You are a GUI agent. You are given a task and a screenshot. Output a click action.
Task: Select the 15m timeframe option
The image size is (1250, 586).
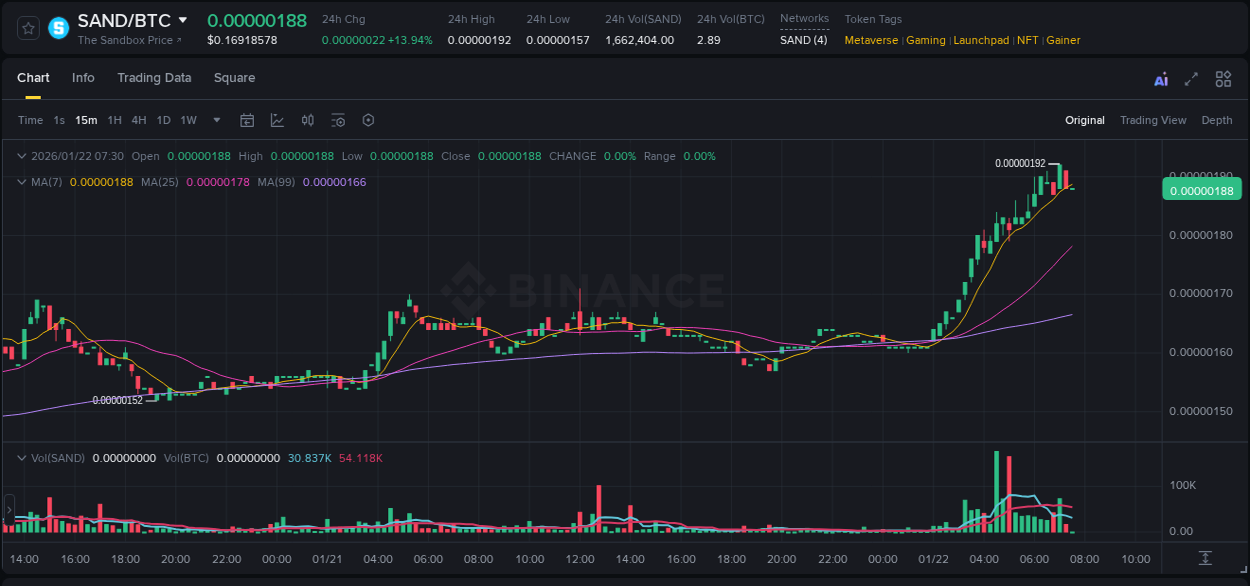coord(85,120)
